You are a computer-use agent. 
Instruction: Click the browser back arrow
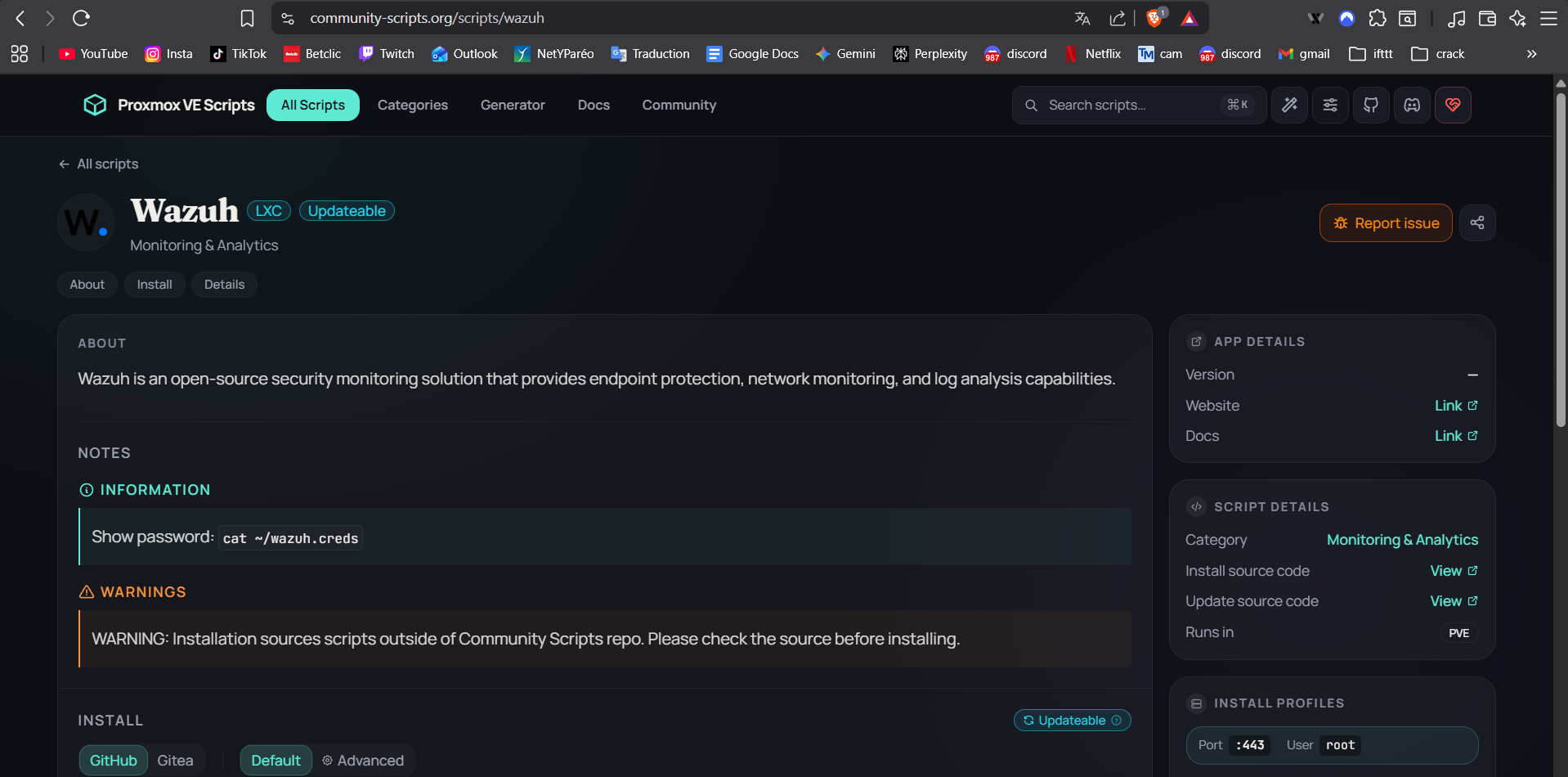click(20, 18)
